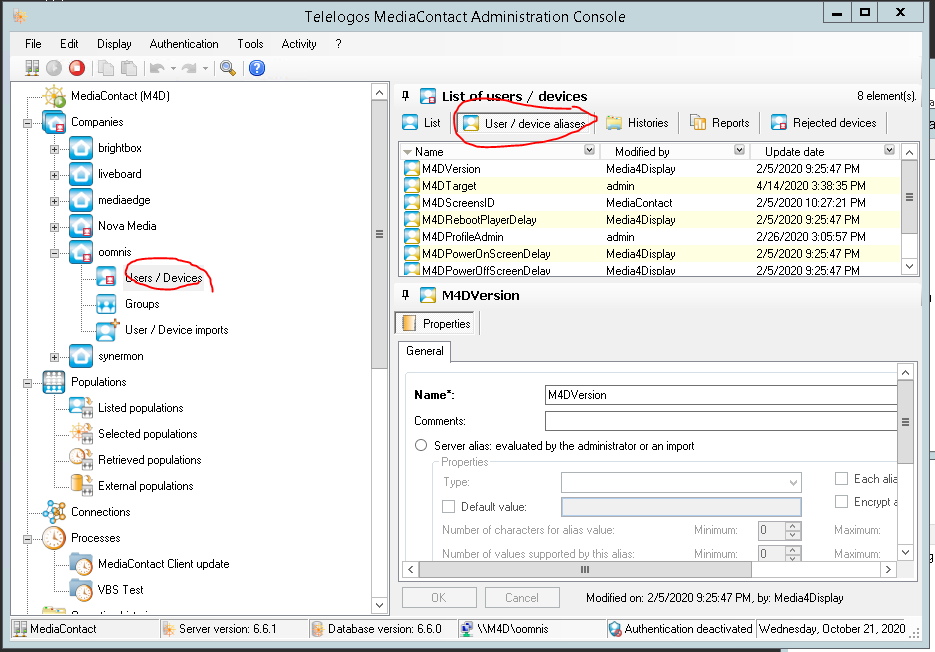Click the Companies node icon
This screenshot has width=935, height=652.
(x=54, y=122)
